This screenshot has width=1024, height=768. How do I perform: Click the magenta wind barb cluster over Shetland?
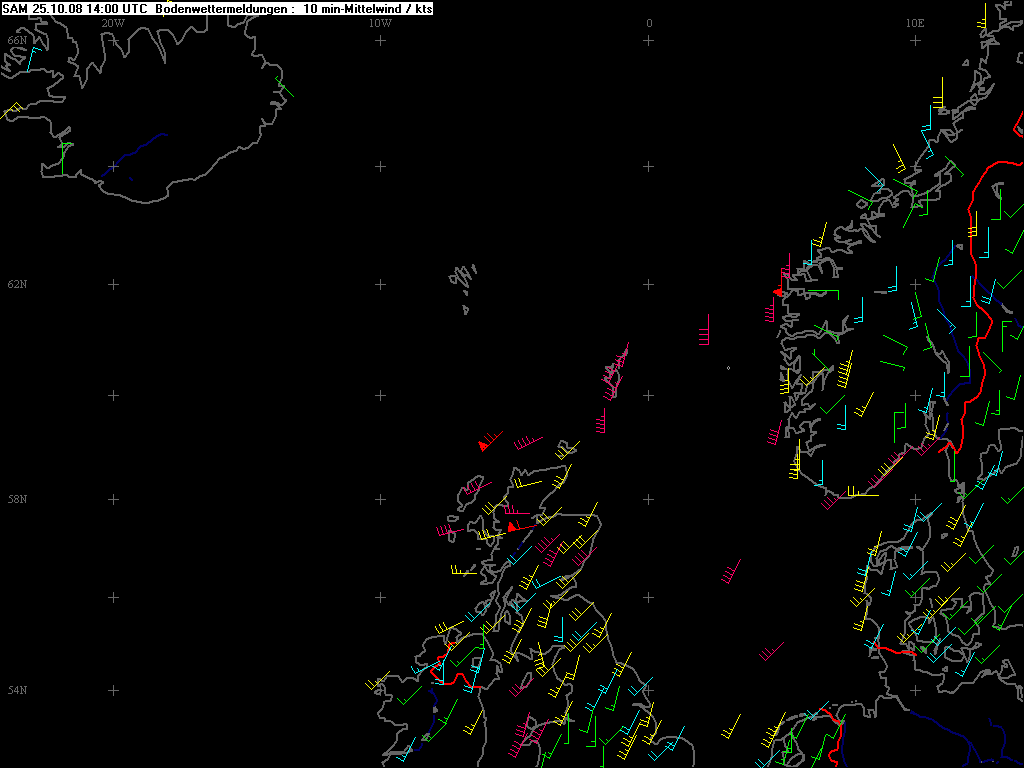[615, 372]
